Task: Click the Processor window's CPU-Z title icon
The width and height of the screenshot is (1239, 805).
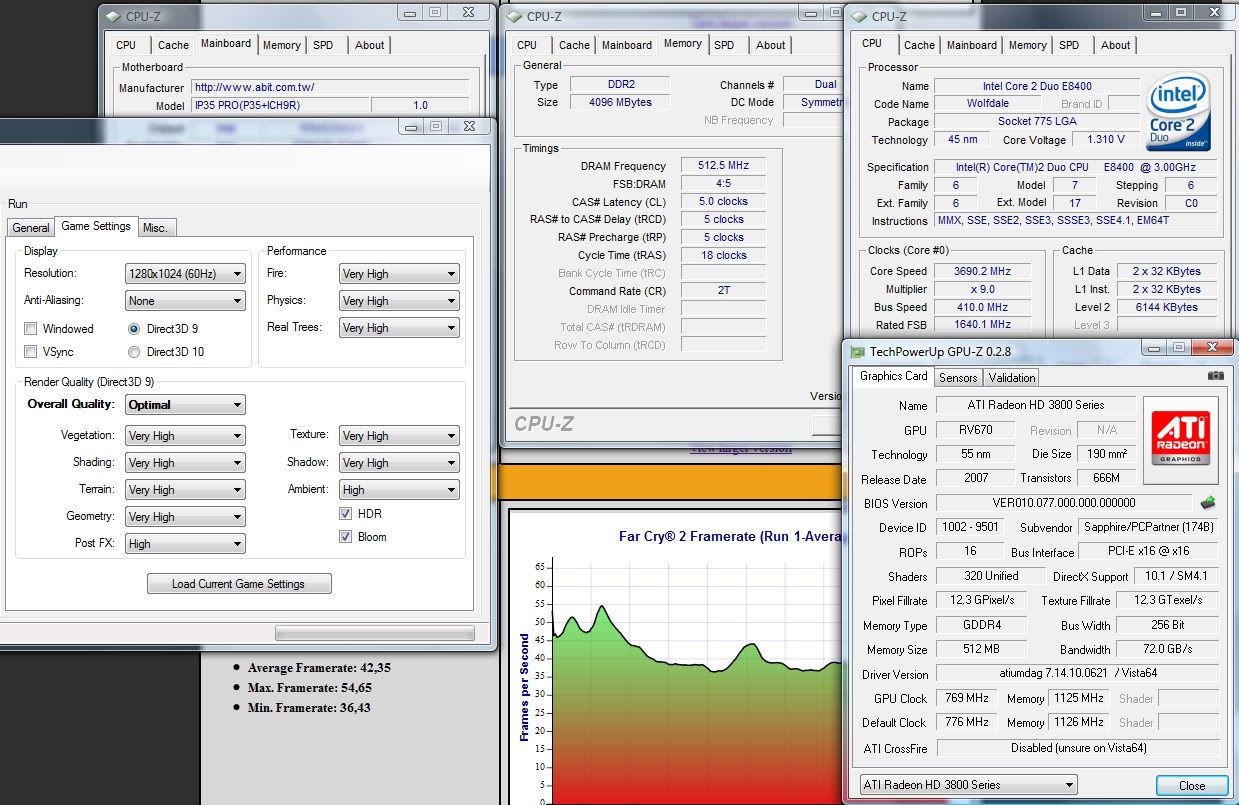Action: pyautogui.click(x=859, y=16)
